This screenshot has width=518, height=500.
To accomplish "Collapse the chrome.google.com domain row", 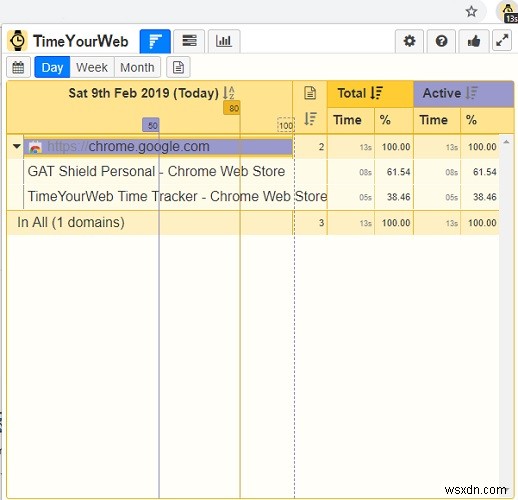I will tap(17, 146).
